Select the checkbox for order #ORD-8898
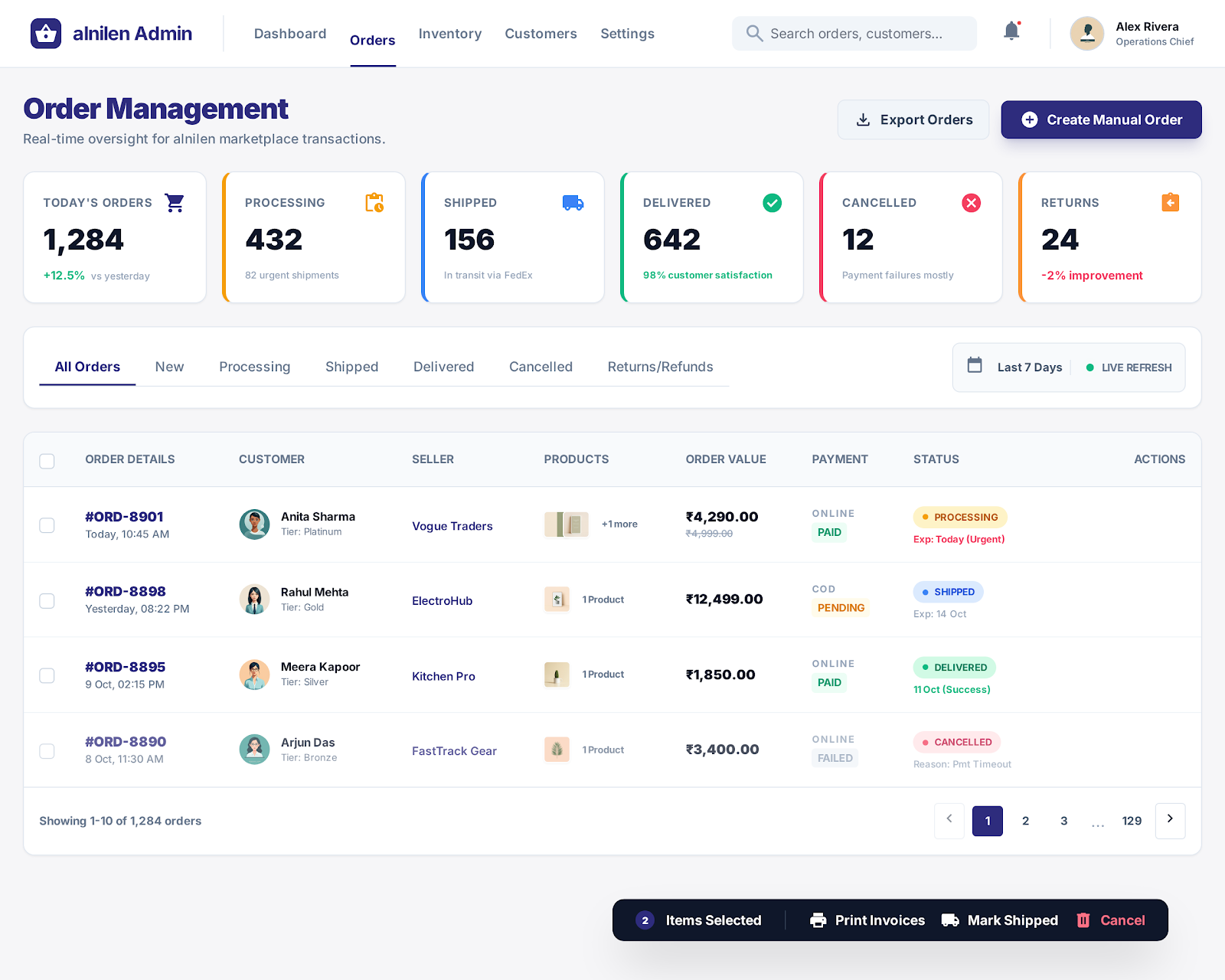Viewport: 1225px width, 980px height. [x=47, y=601]
